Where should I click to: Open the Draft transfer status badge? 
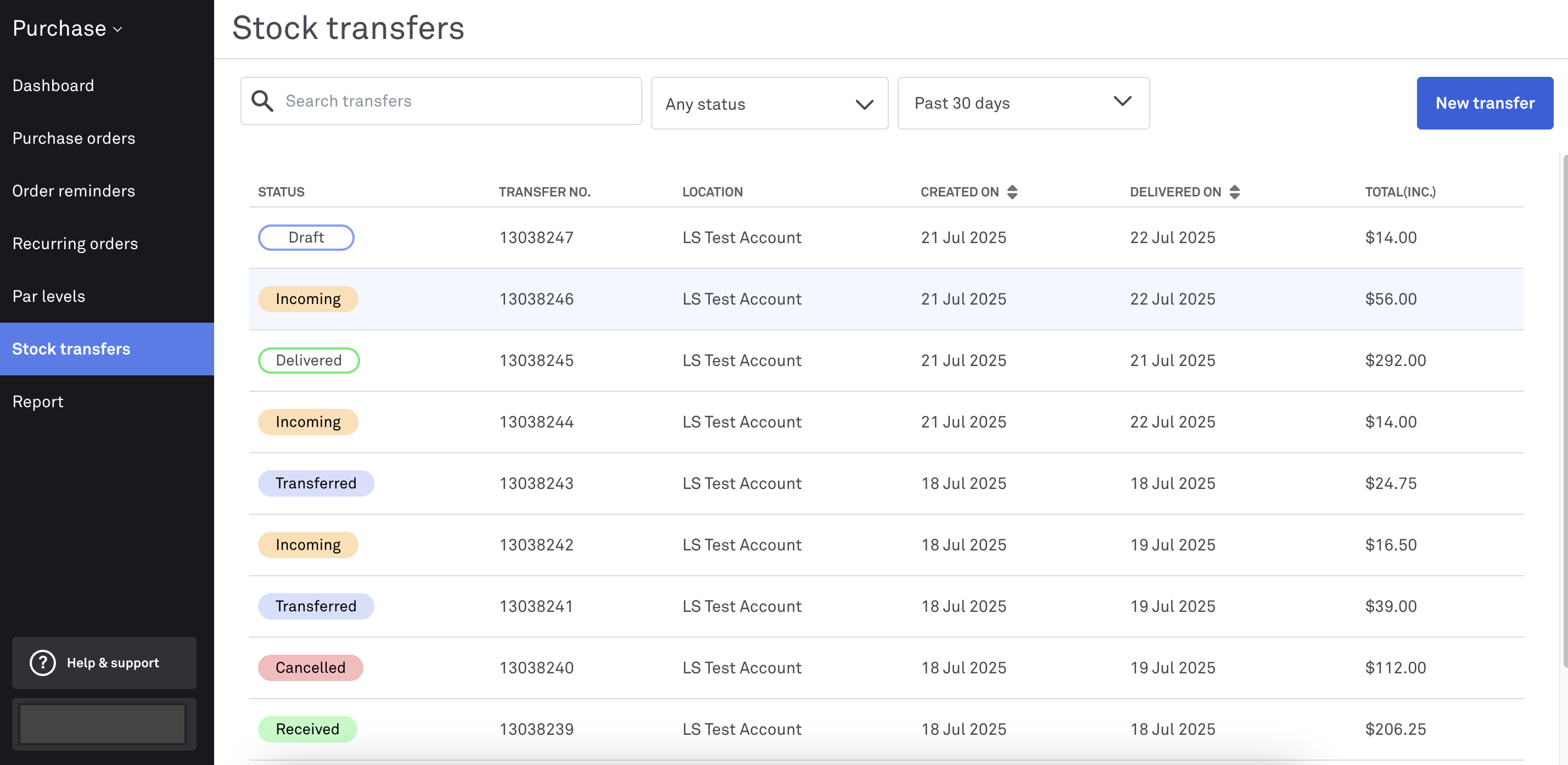click(306, 238)
